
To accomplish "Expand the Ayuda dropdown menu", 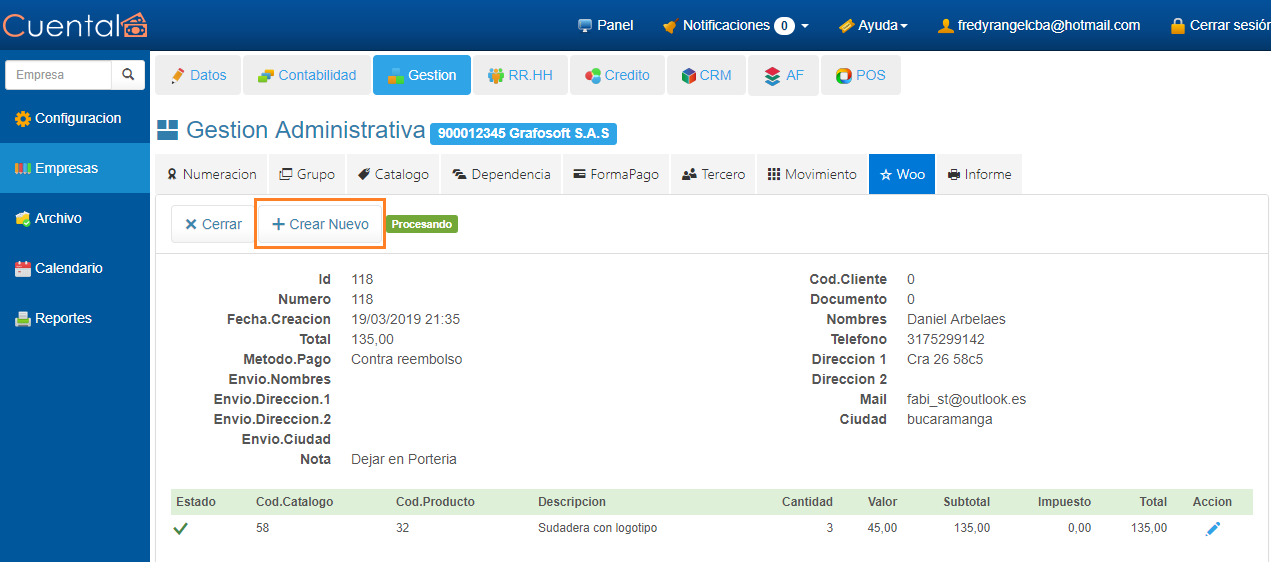I will click(872, 25).
